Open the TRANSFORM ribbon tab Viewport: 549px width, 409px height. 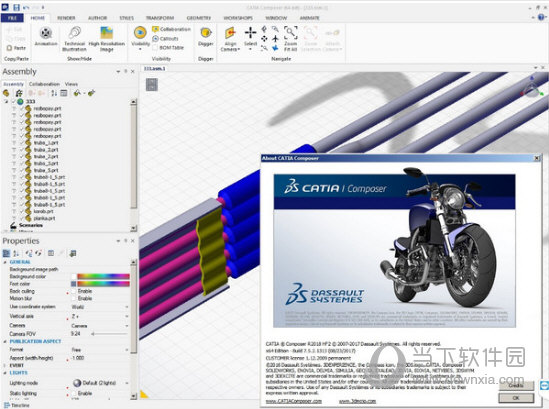pyautogui.click(x=160, y=18)
